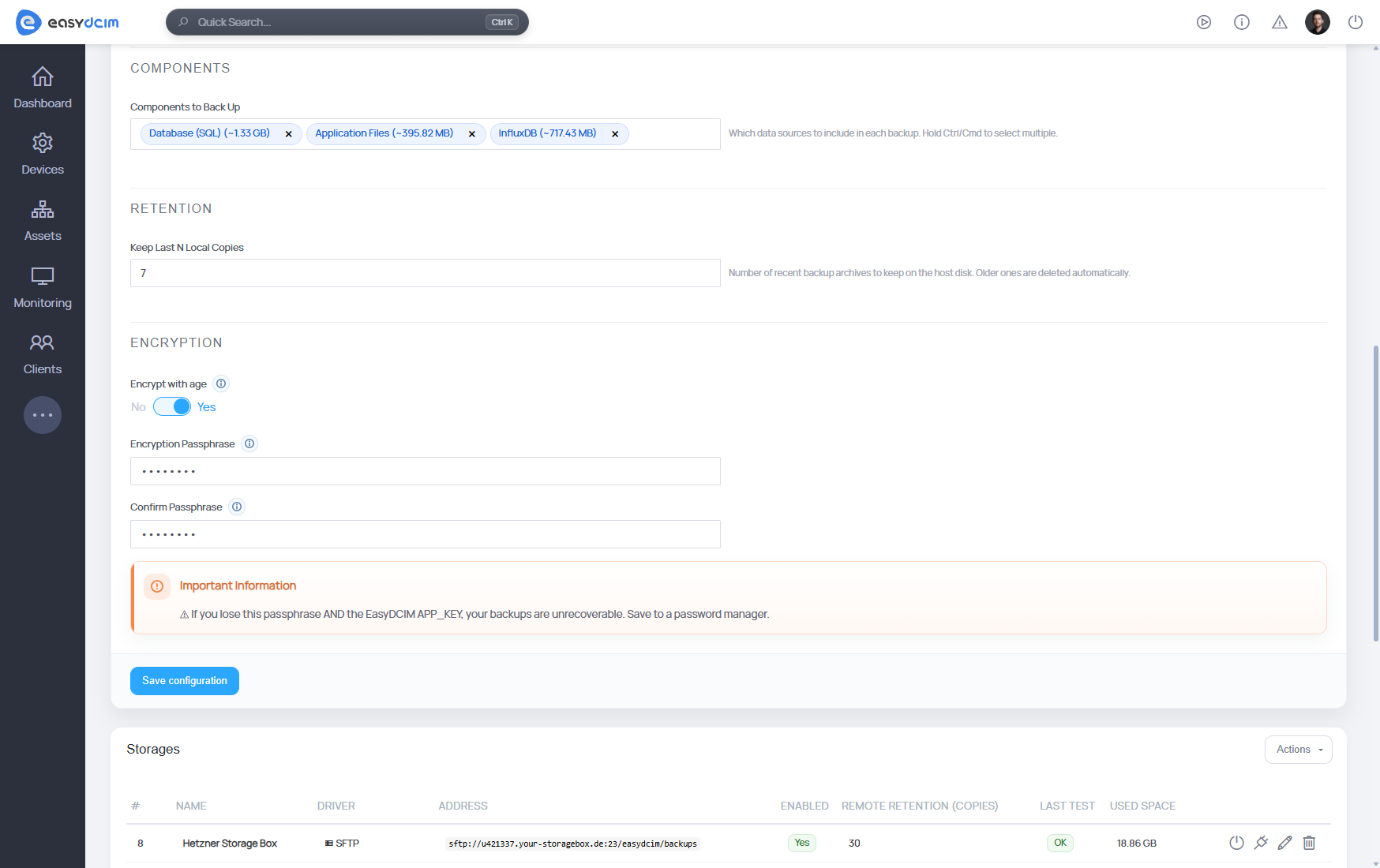Open Monitoring screen icon
This screenshot has height=868, width=1380.
(43, 276)
